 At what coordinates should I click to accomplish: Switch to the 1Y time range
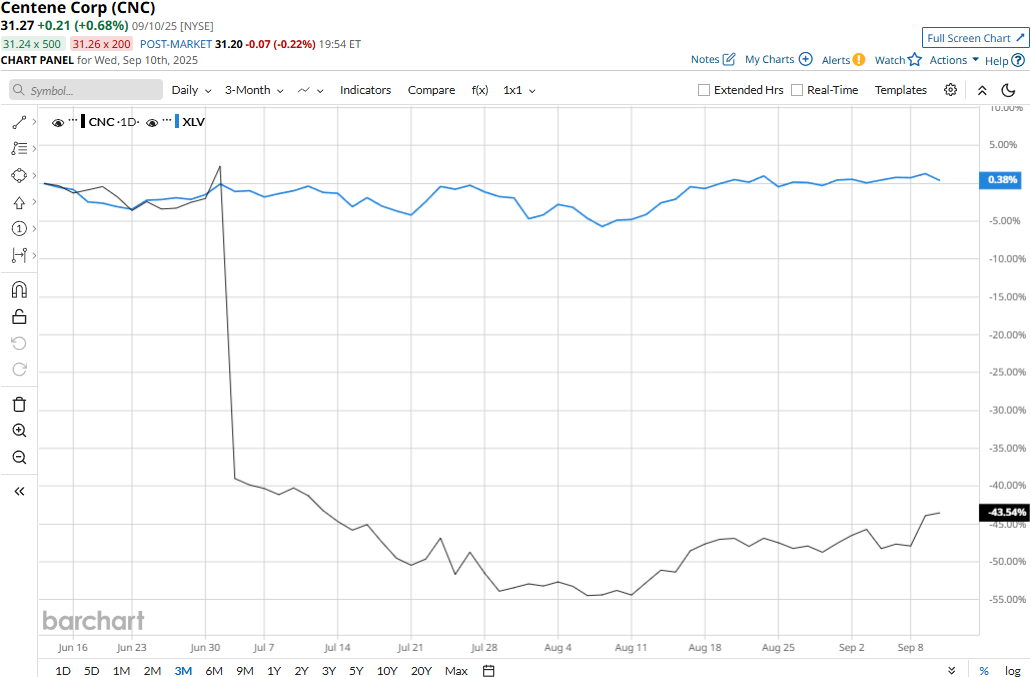(x=274, y=670)
